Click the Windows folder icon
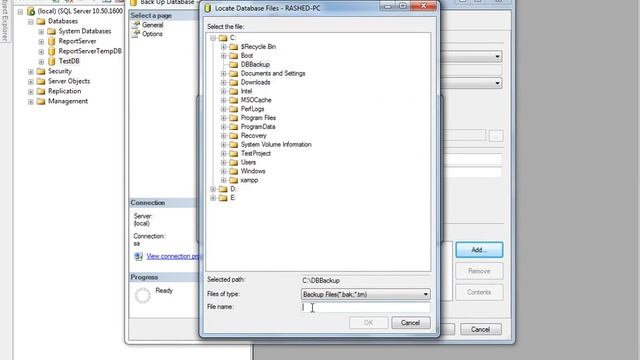The image size is (640, 360). pos(233,171)
